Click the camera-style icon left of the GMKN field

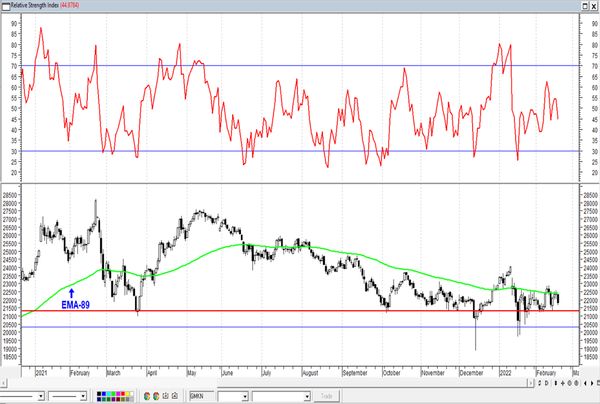click(174, 395)
